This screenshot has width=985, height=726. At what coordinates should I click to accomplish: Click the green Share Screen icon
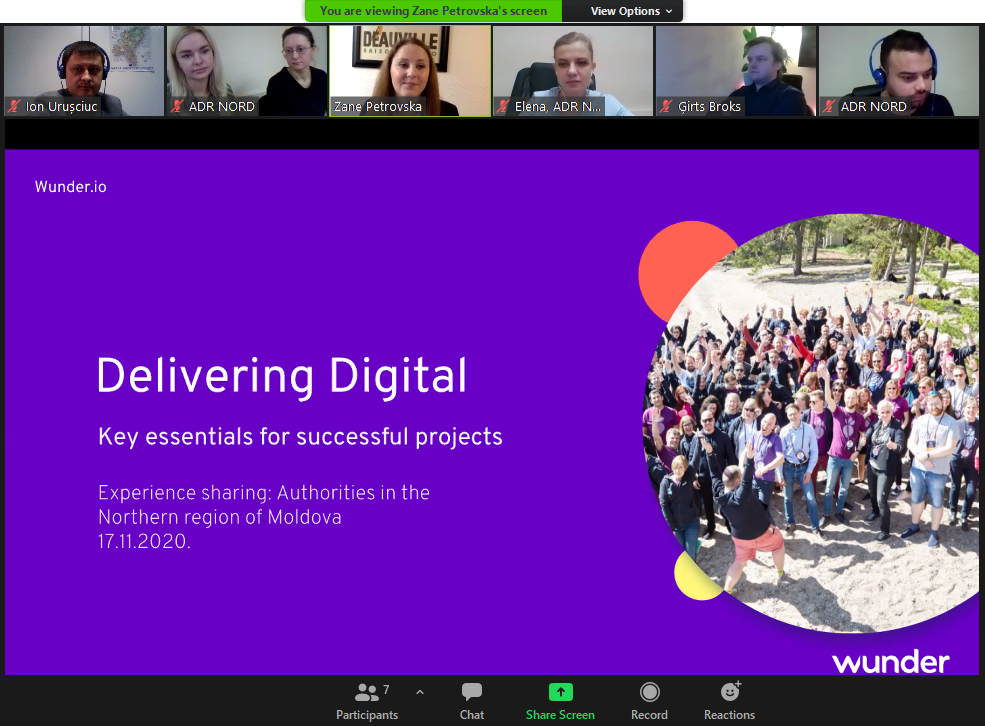point(560,693)
